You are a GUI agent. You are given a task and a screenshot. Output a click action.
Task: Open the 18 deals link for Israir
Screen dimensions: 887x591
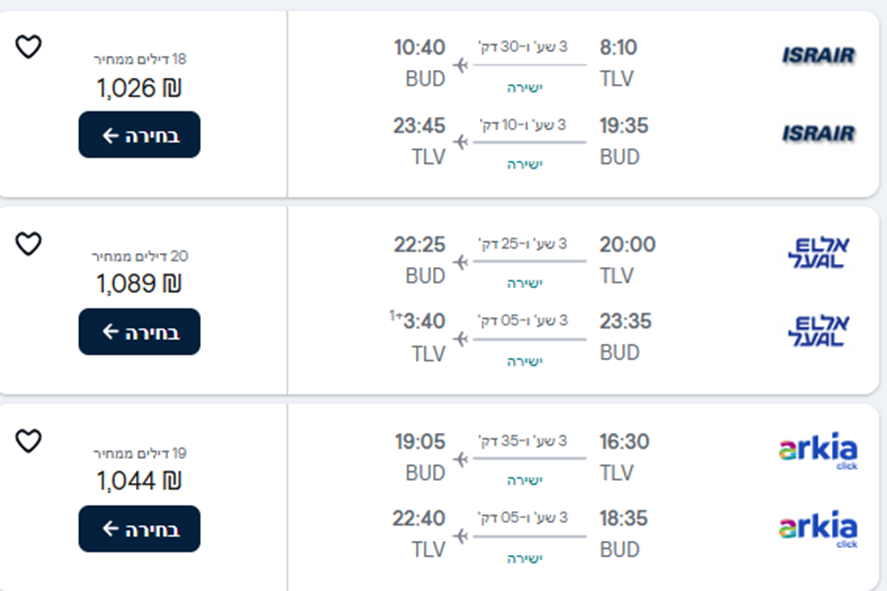139,59
